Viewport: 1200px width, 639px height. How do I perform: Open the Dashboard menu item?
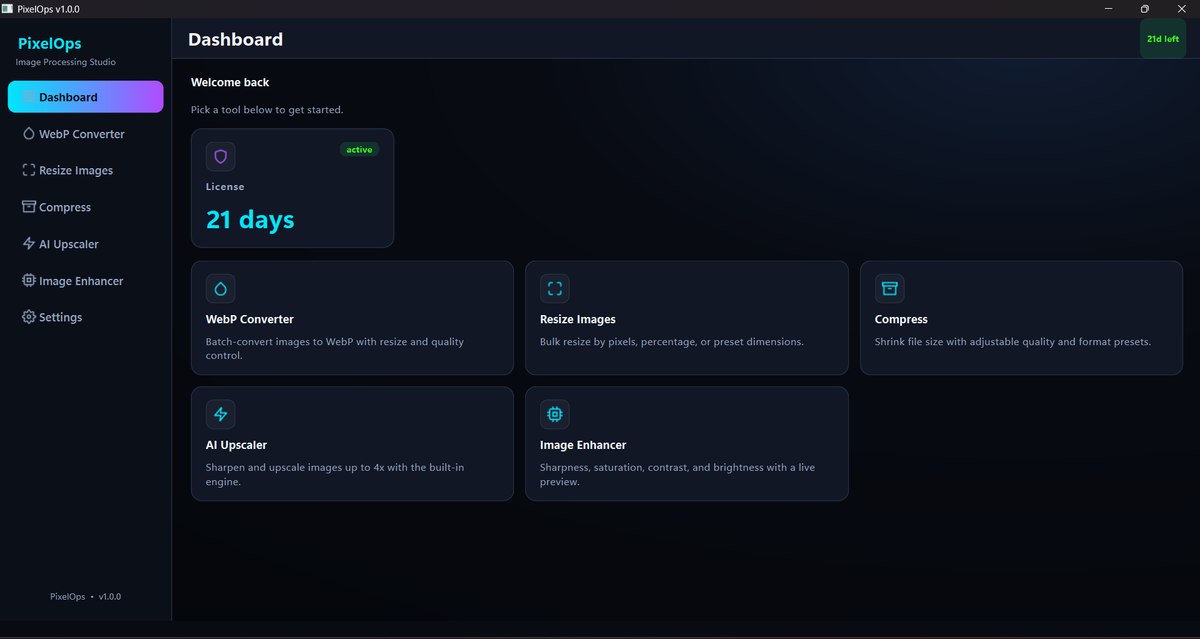click(86, 97)
